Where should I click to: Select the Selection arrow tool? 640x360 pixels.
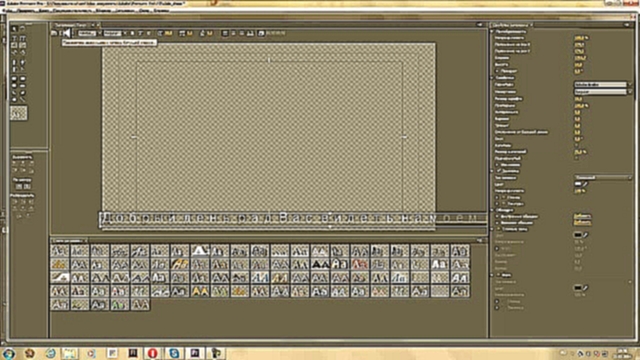[14, 29]
